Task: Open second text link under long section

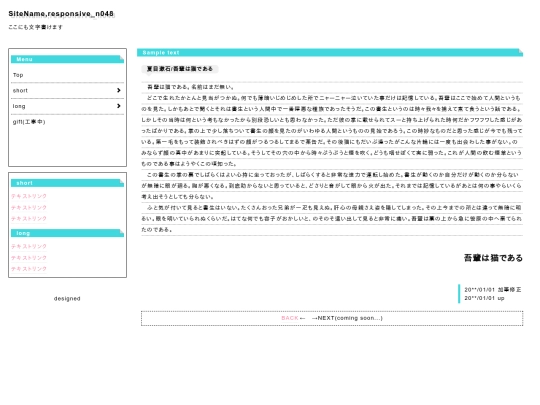Action: (29, 258)
